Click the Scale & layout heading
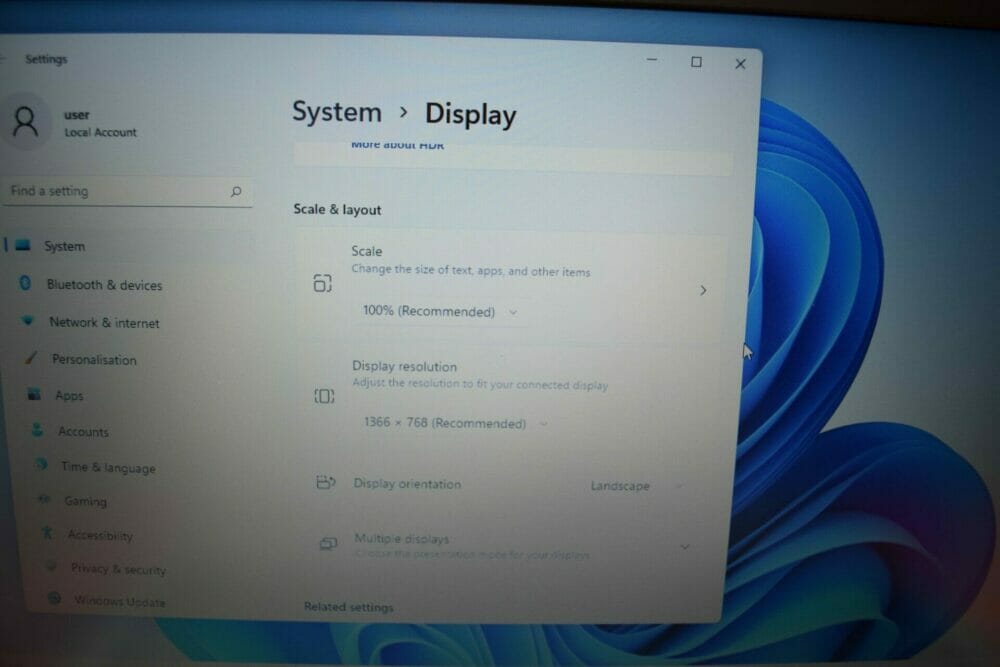Screen dimensions: 1000x667 tap(337, 209)
